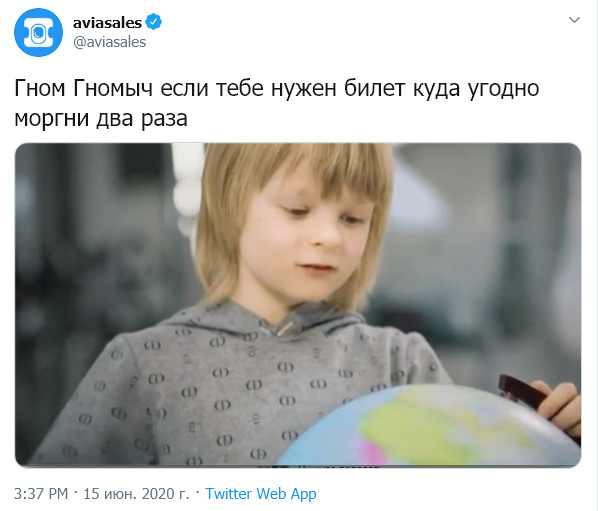
Task: Click the 3:37 PM timestamp
Action: [x=41, y=493]
